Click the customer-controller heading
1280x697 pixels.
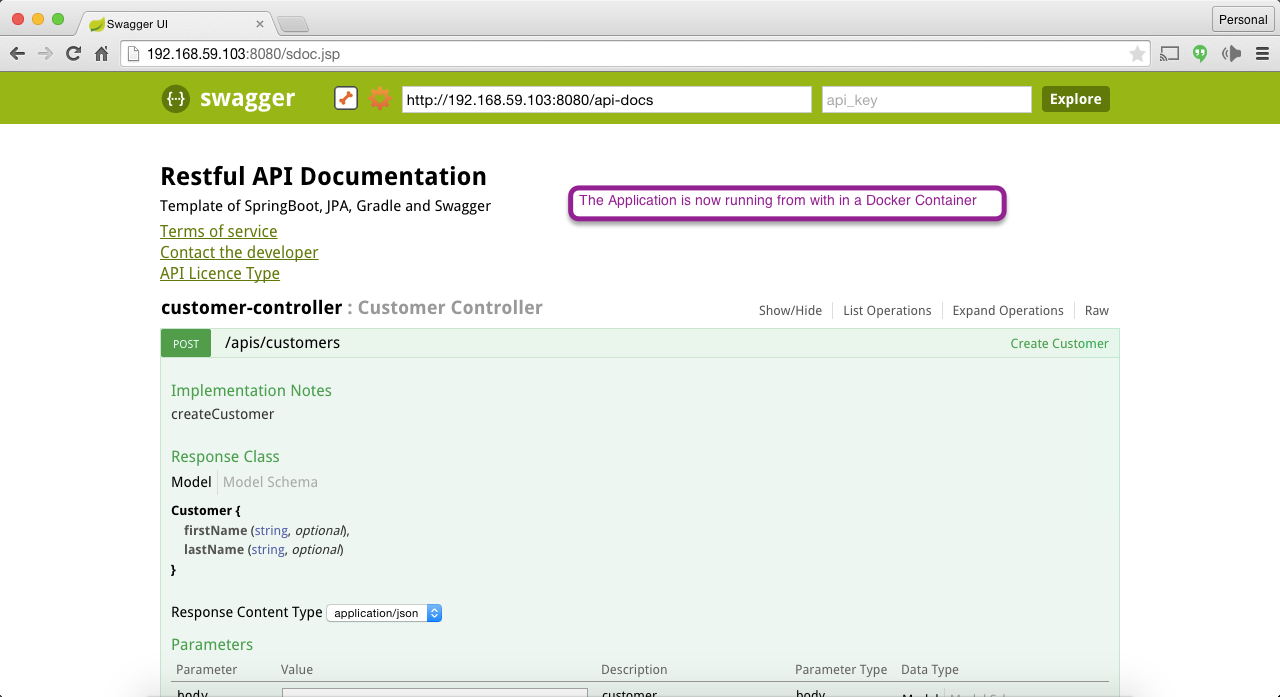(252, 308)
